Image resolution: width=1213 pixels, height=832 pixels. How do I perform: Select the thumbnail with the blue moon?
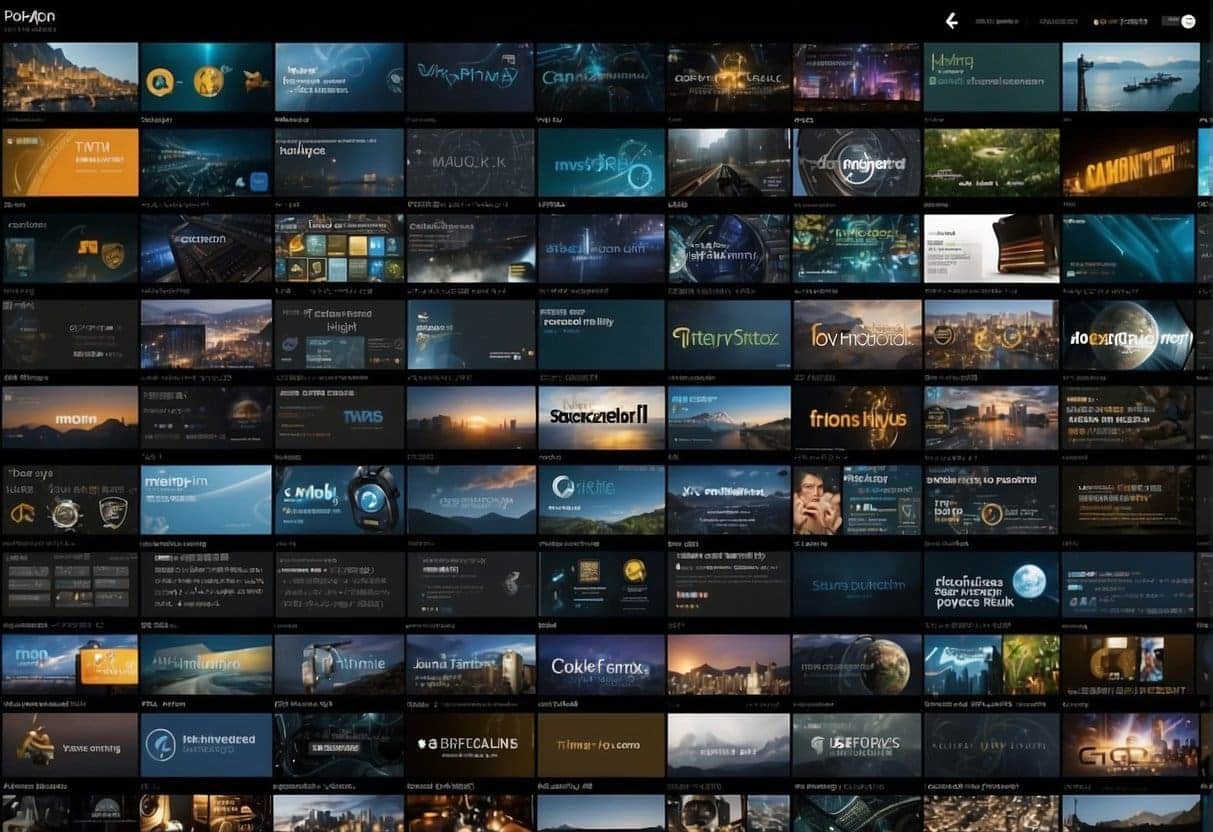tap(991, 585)
